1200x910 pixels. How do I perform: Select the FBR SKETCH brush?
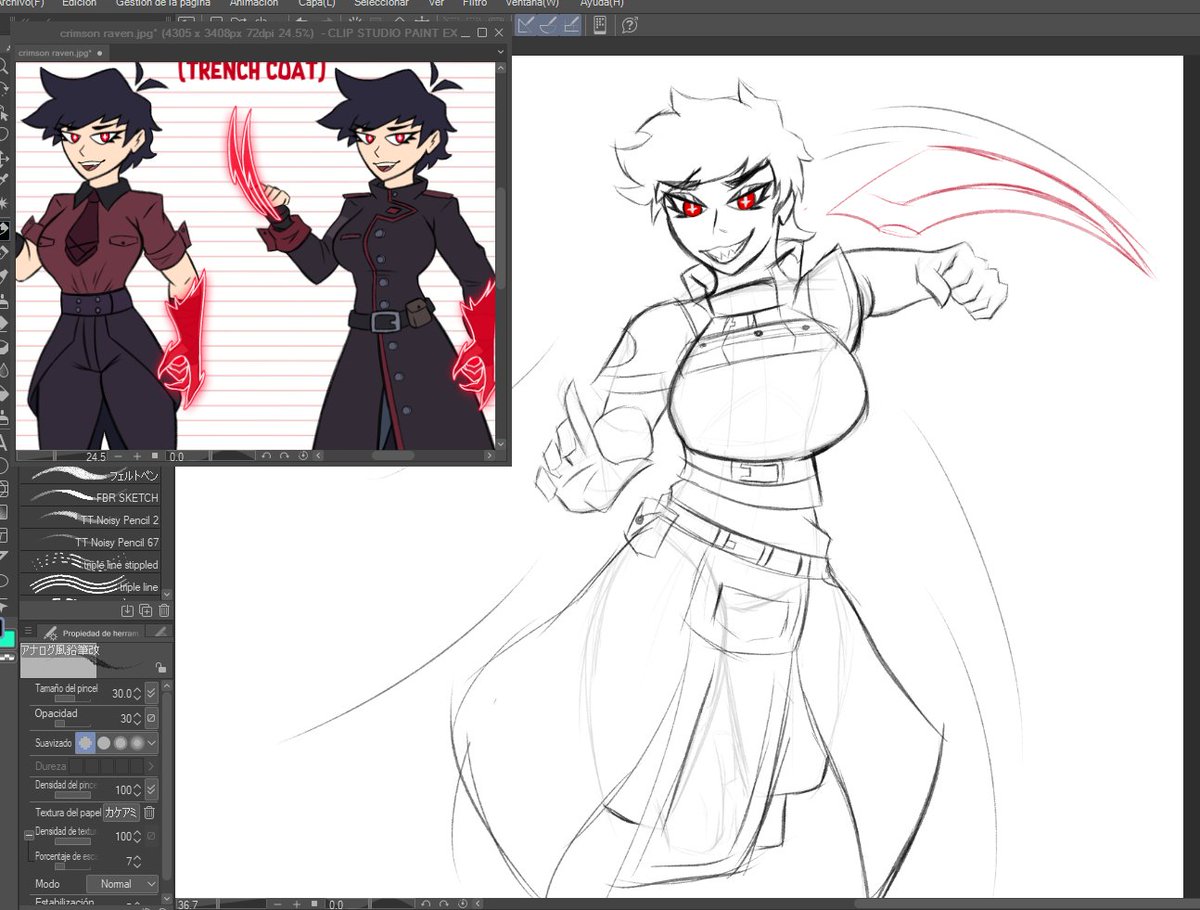pyautogui.click(x=90, y=497)
